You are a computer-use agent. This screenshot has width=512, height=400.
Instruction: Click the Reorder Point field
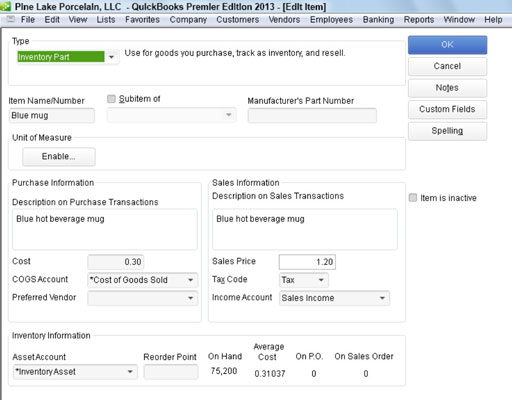click(171, 372)
